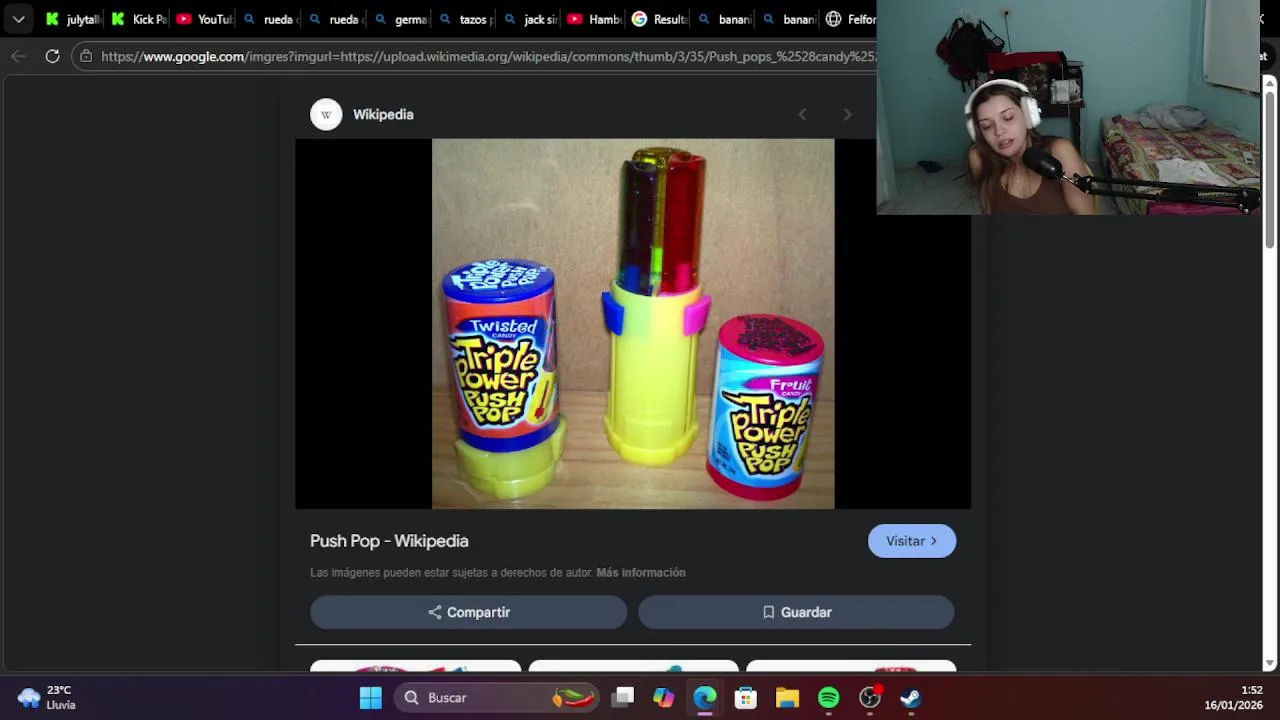1280x720 pixels.
Task: Open OBS Studio from the taskbar
Action: [870, 698]
